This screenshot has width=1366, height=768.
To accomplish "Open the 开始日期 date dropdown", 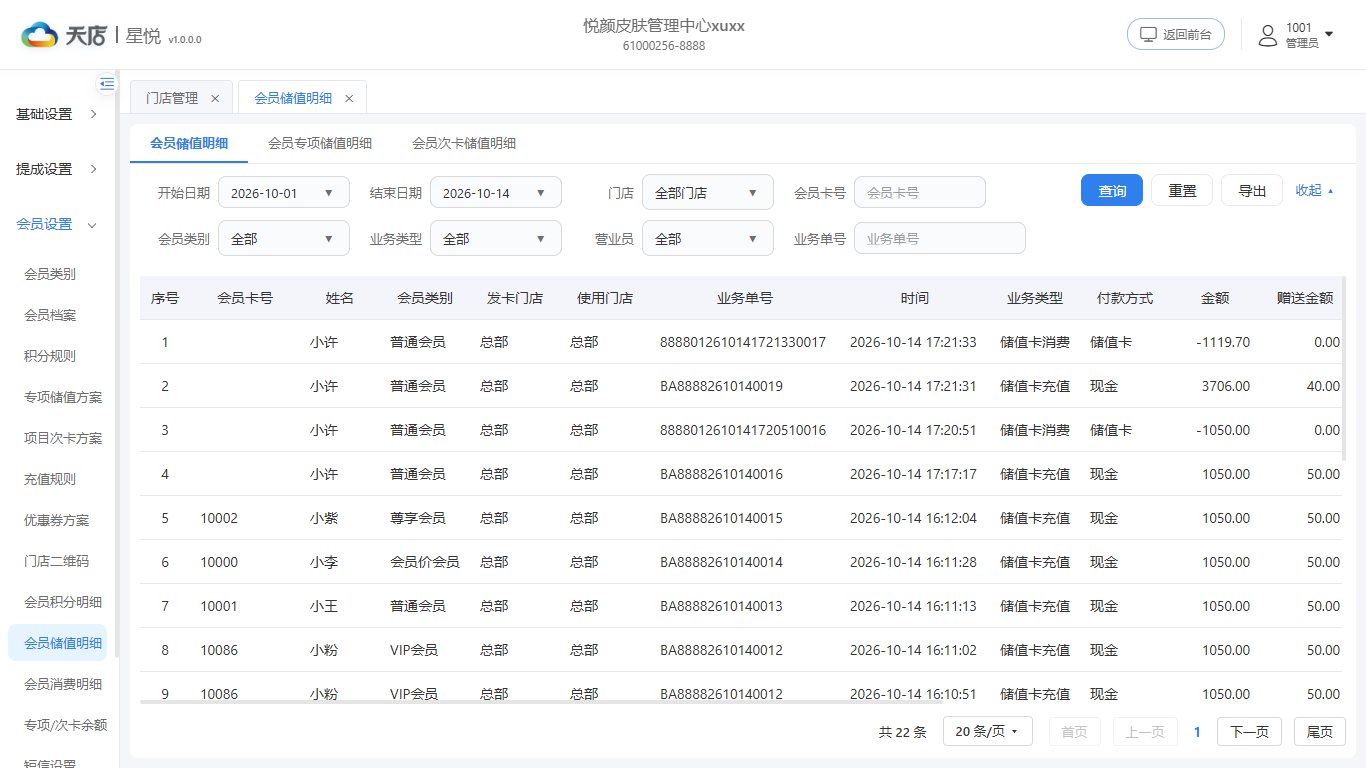I will point(284,193).
